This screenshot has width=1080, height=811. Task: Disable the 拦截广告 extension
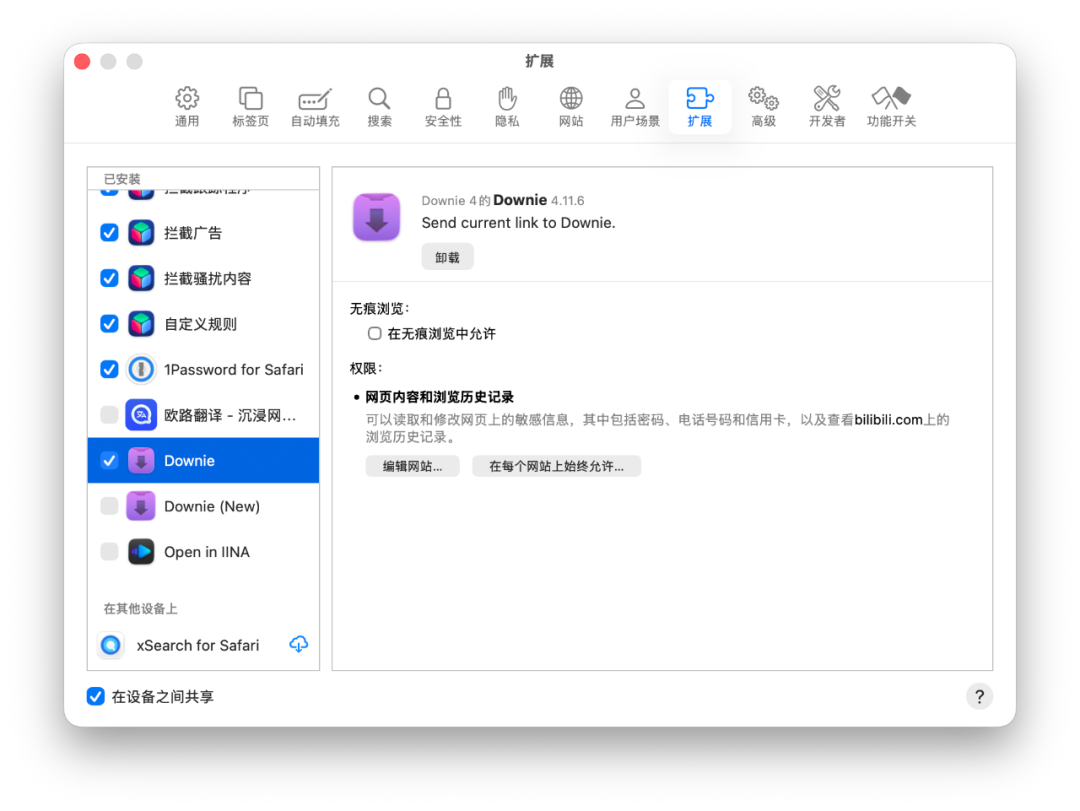pyautogui.click(x=109, y=232)
